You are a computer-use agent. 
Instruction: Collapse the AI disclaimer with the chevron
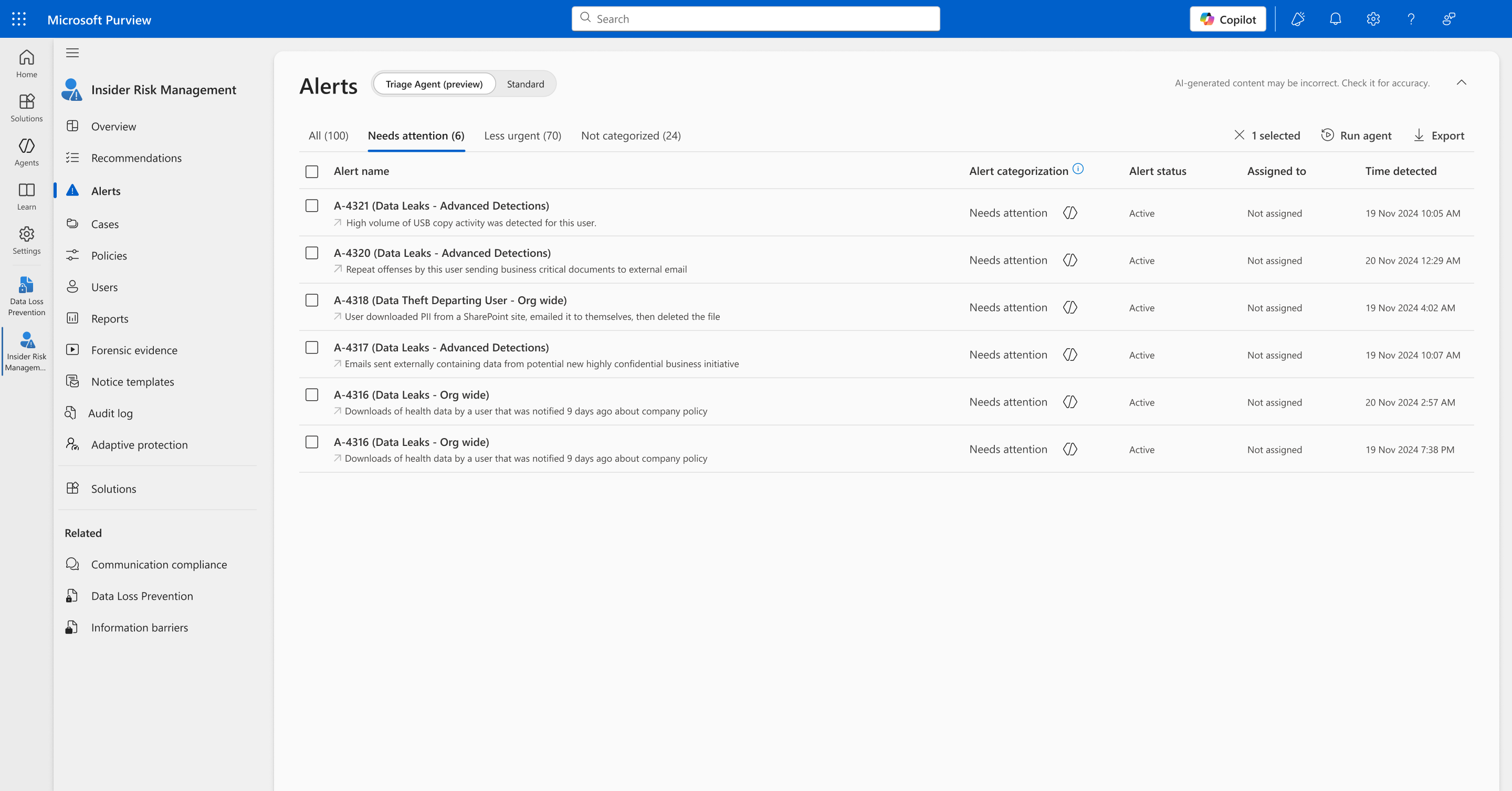[1462, 83]
